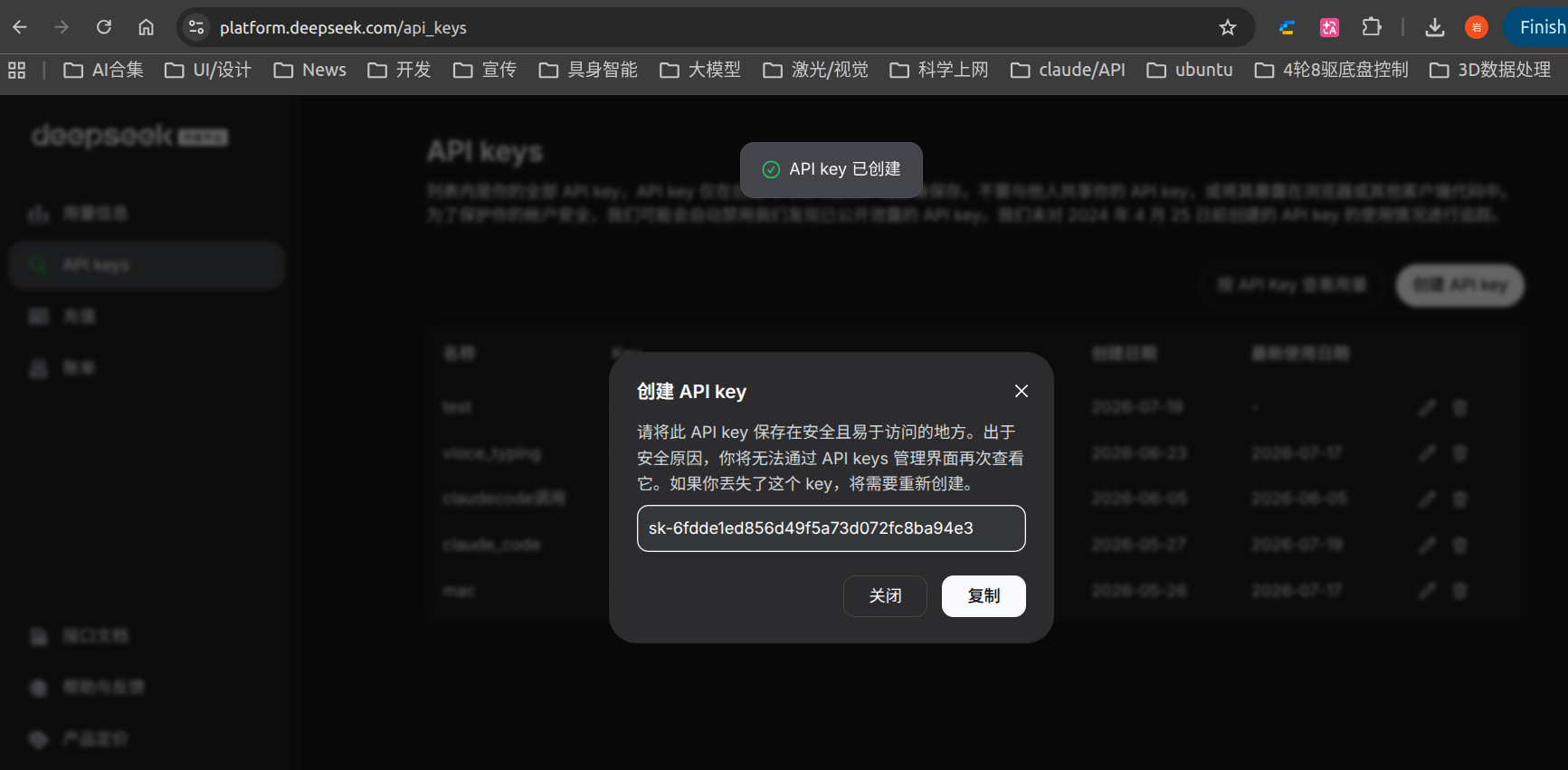Click the blurred 创建 API key button behind dialog
Screen dimensions: 1568x770
[x=1459, y=285]
